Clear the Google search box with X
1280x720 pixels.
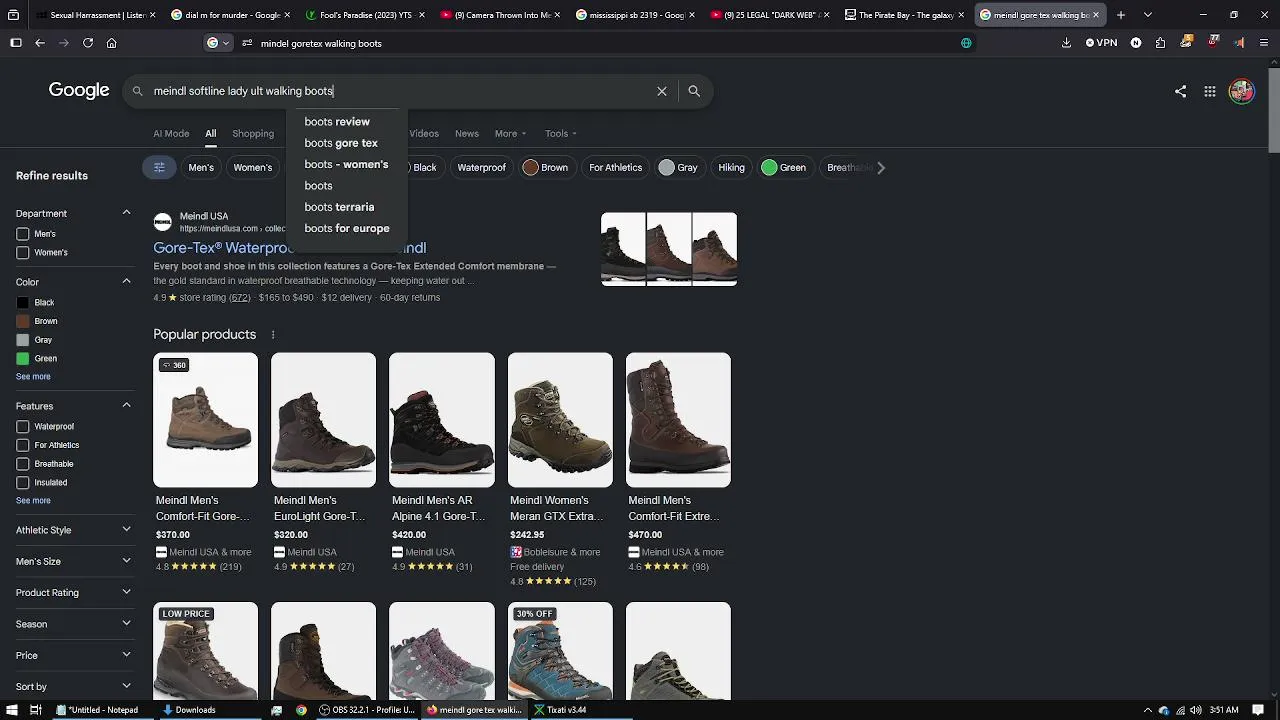click(662, 91)
